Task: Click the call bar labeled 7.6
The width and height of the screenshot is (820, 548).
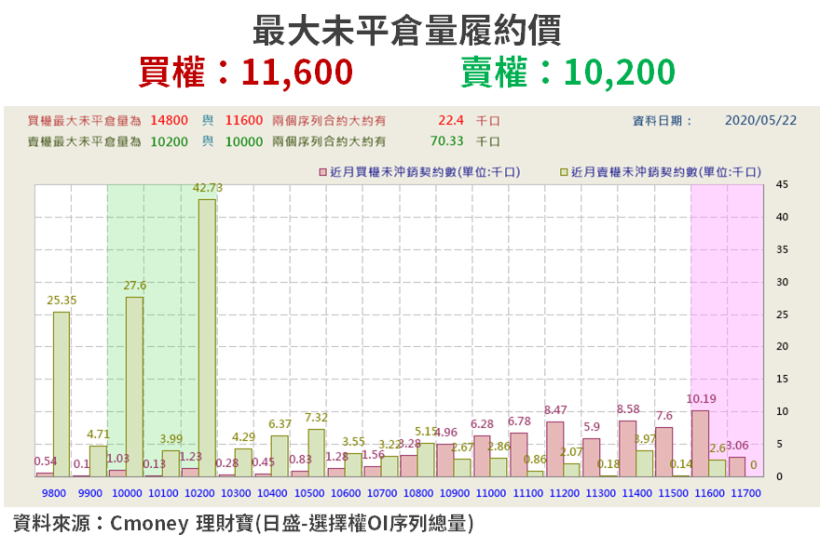Action: [x=664, y=452]
